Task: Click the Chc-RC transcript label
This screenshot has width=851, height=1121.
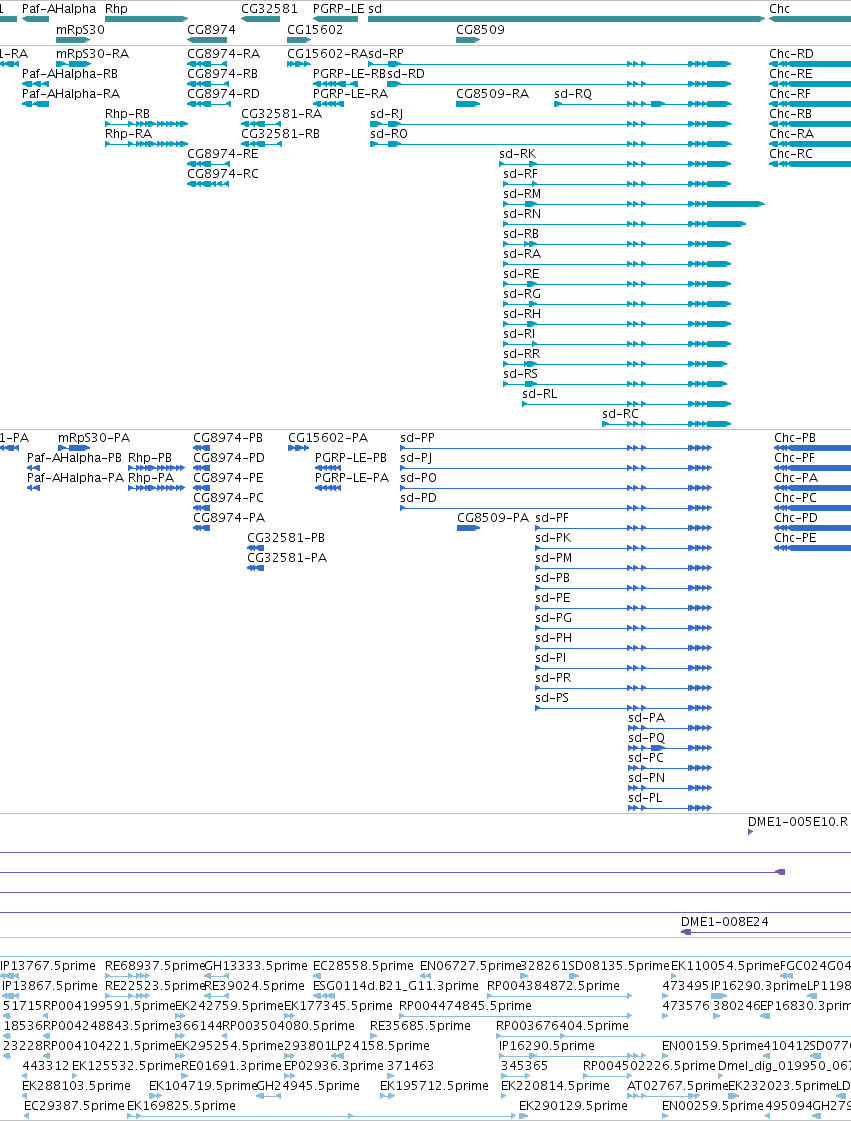Action: pos(790,154)
